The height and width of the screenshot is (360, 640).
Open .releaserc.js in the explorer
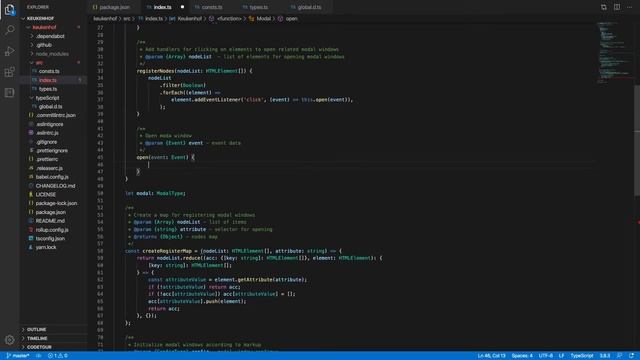click(x=49, y=168)
